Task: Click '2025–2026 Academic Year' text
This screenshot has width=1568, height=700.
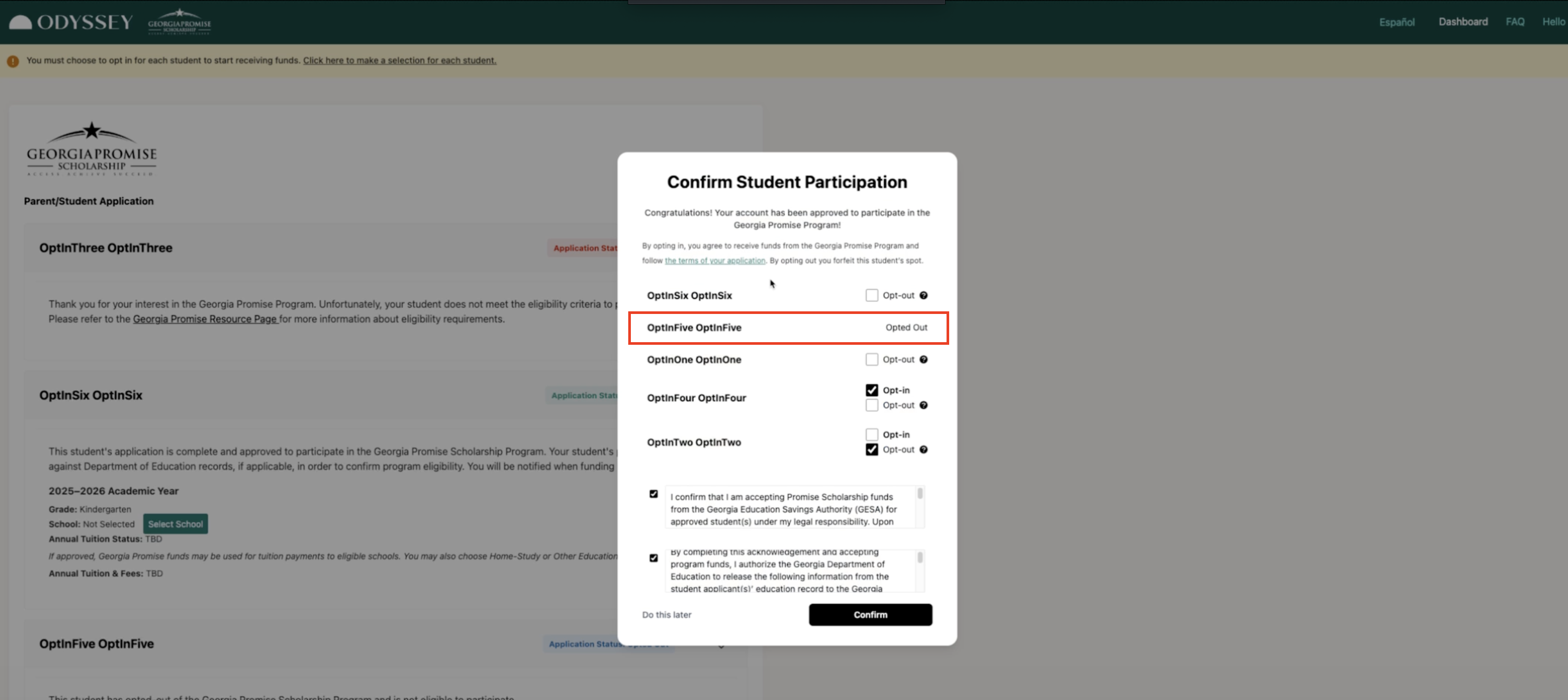Action: click(x=113, y=491)
